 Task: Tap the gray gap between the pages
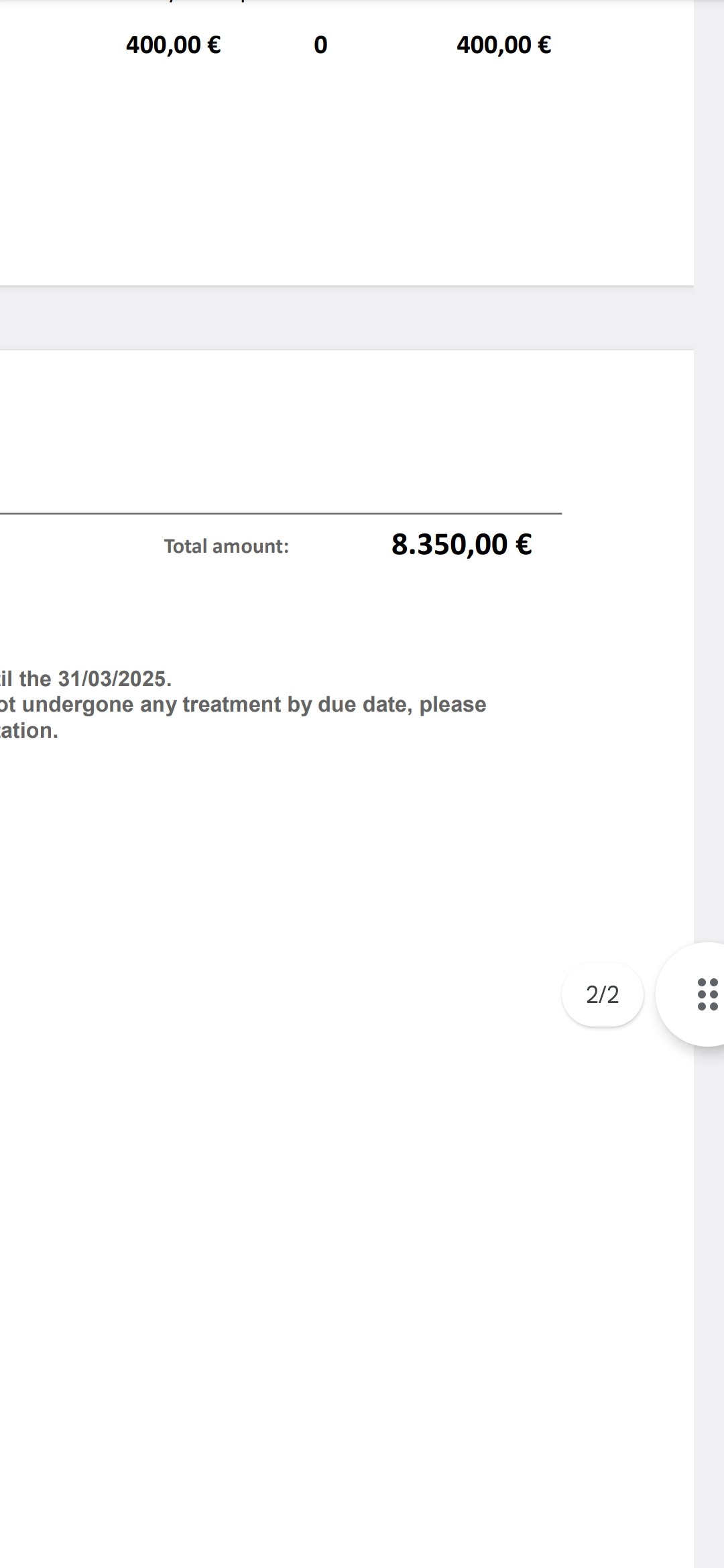coord(335,318)
